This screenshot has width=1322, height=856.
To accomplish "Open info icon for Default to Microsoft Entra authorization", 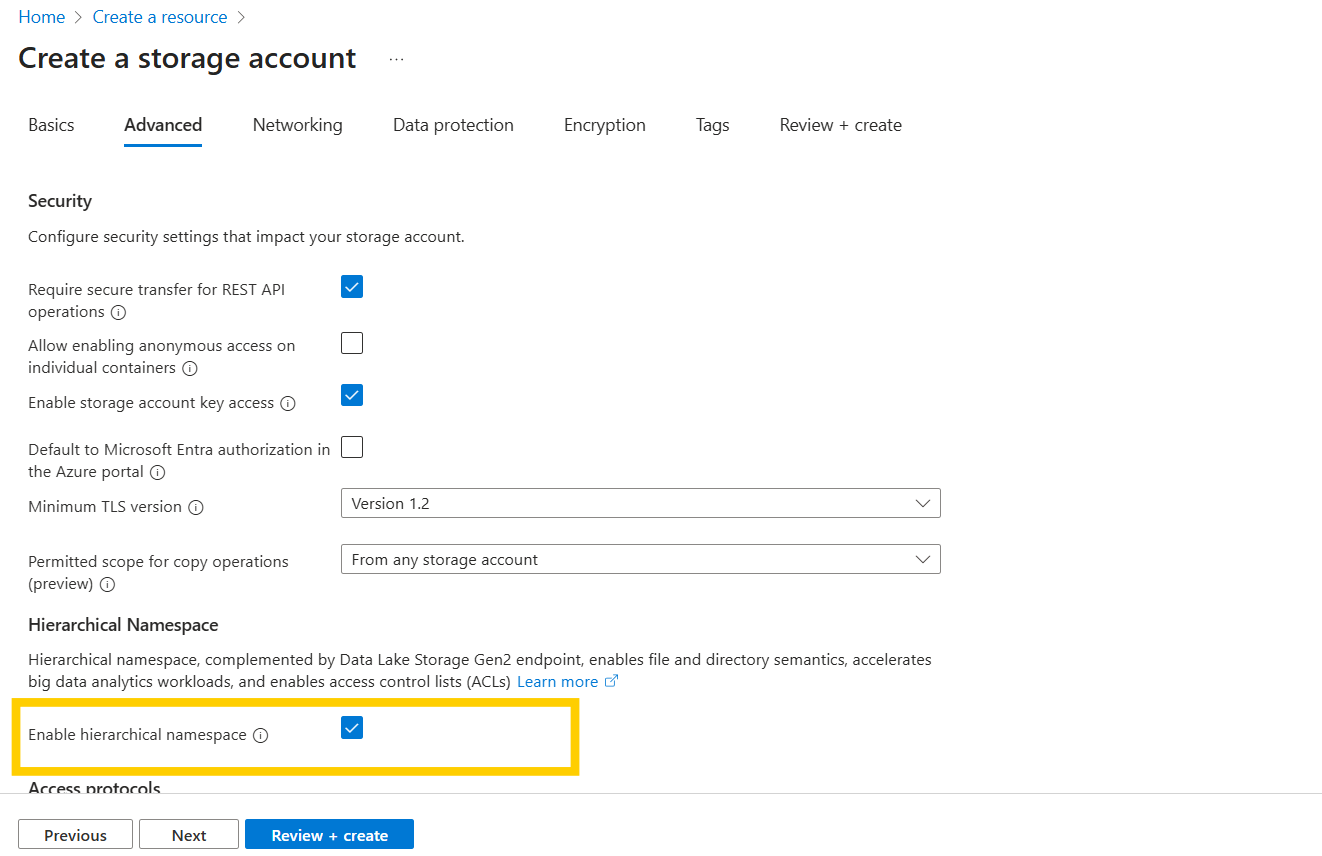I will pos(158,473).
